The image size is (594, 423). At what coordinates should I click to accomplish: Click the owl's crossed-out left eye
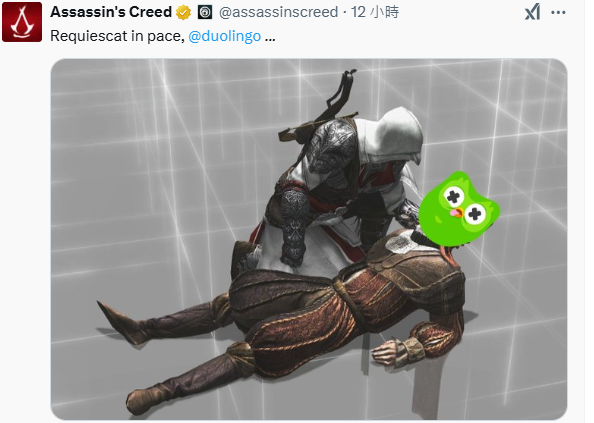point(453,197)
